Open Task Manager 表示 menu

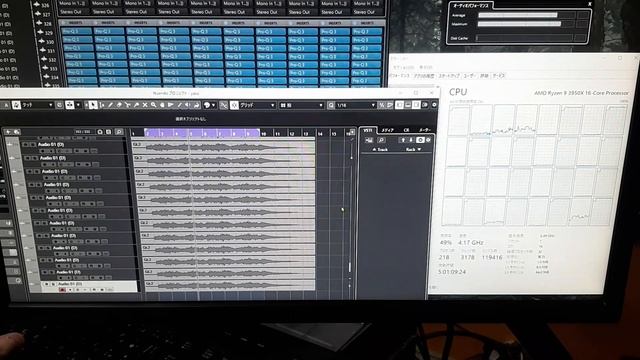pyautogui.click(x=425, y=67)
